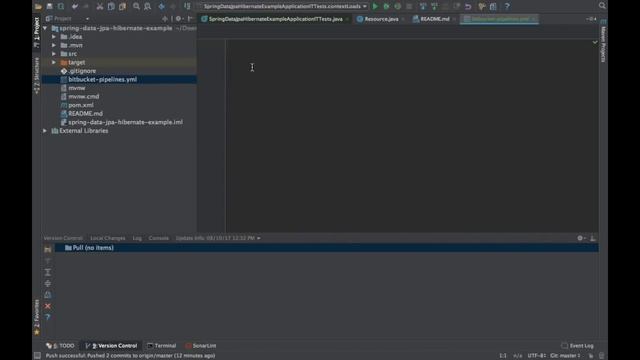Screen dimensions: 640x360
Task: Click blue help icon in Version Control panel
Action: tap(48, 317)
